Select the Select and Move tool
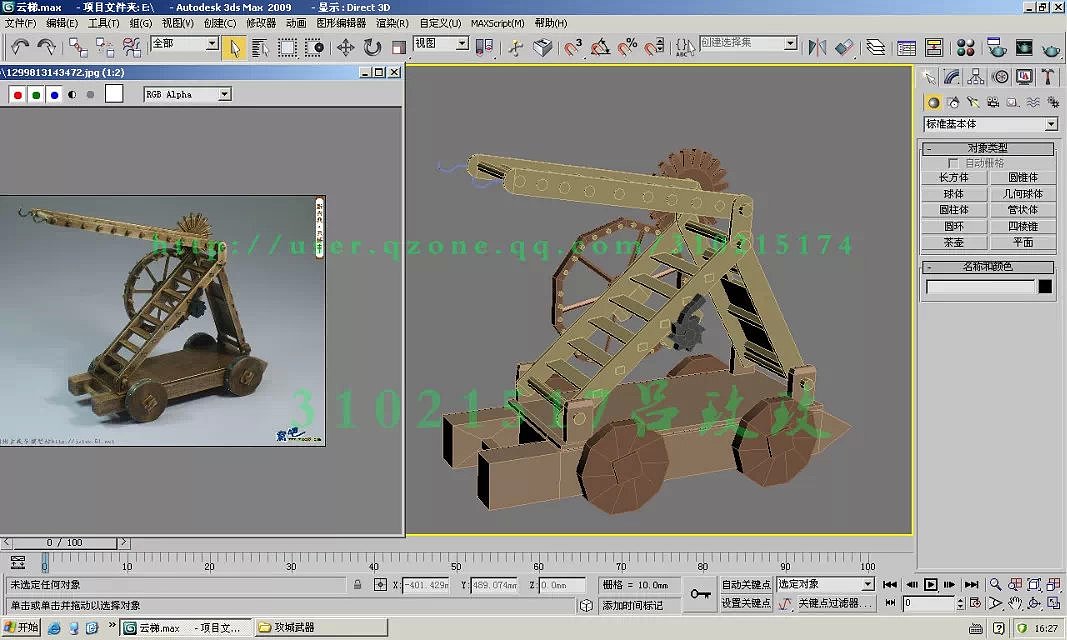Viewport: 1067px width, 640px height. (347, 47)
